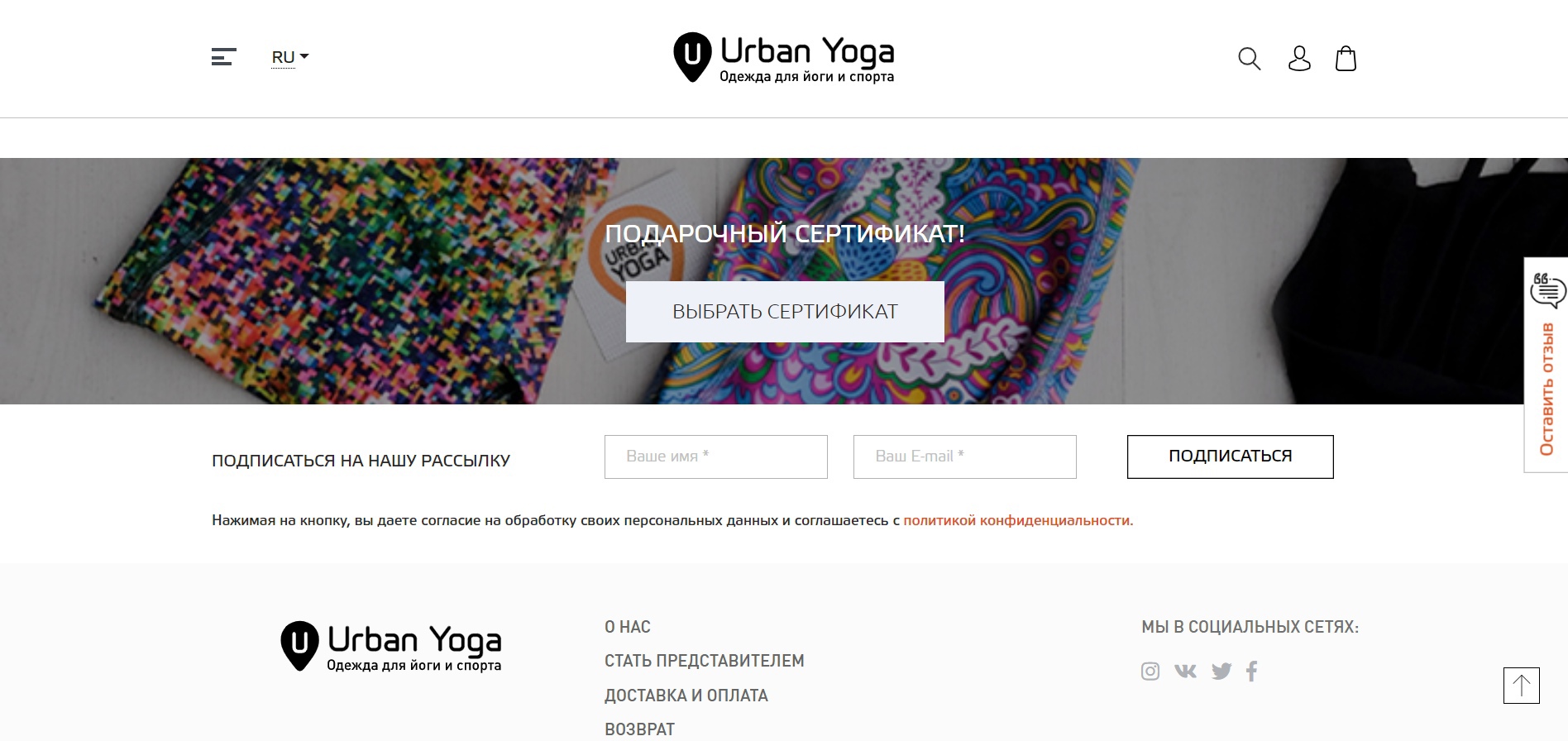Visit the VK social page
Screen dimensions: 1568x741
coord(1185,671)
